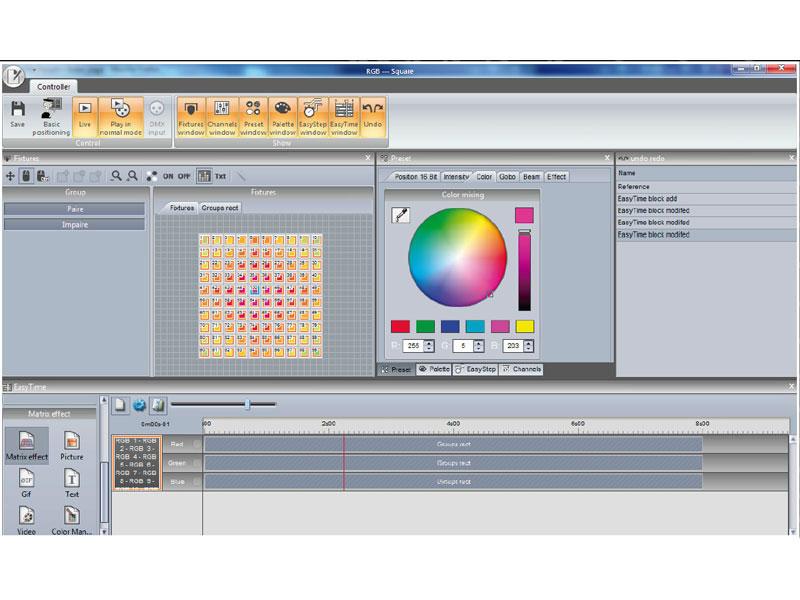The image size is (800, 600).
Task: Pick the eyedropper tool in Color mixing
Action: pos(400,214)
